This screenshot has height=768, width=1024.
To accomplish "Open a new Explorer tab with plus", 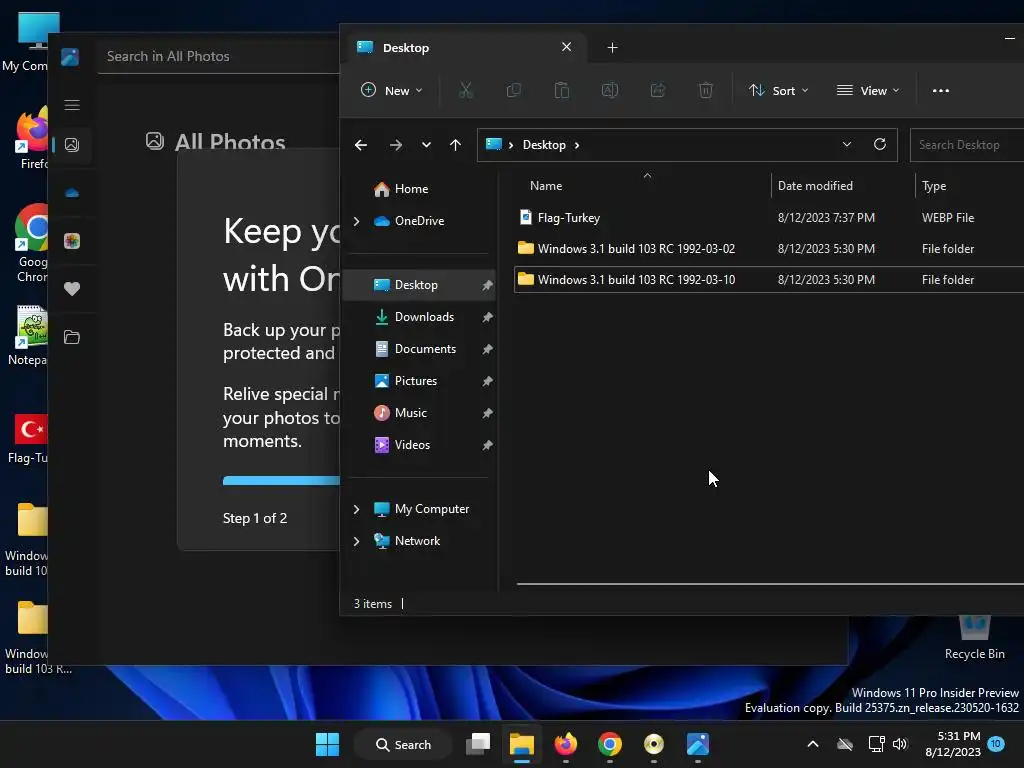I will 612,48.
